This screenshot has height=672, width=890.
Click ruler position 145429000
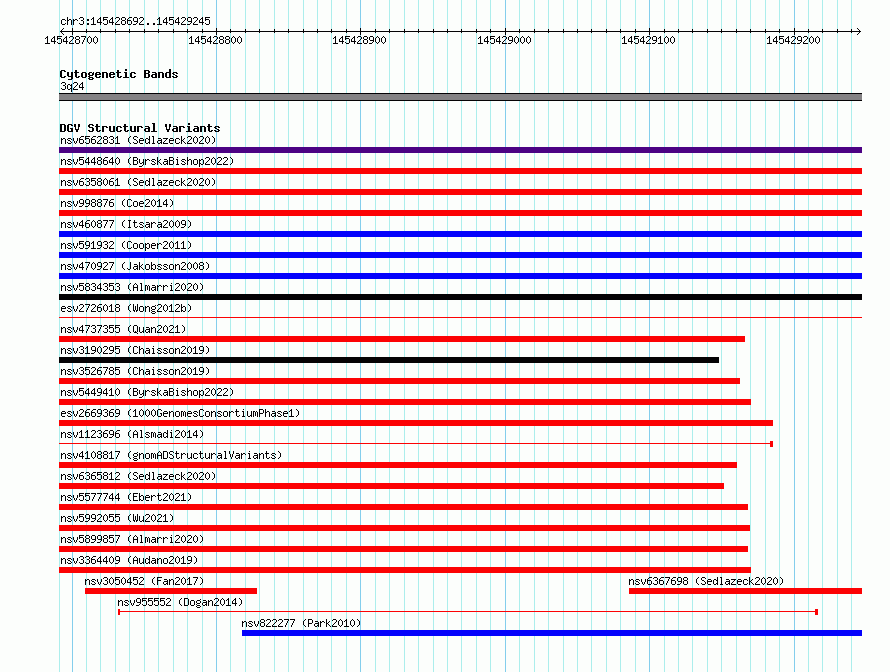point(504,40)
